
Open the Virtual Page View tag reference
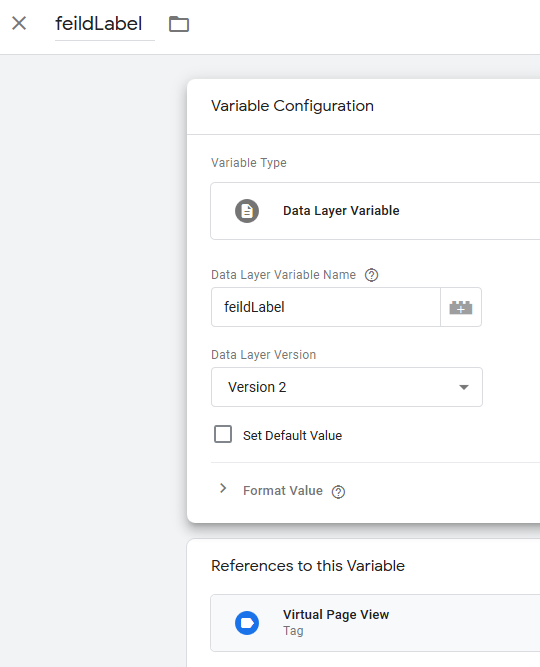pos(375,623)
